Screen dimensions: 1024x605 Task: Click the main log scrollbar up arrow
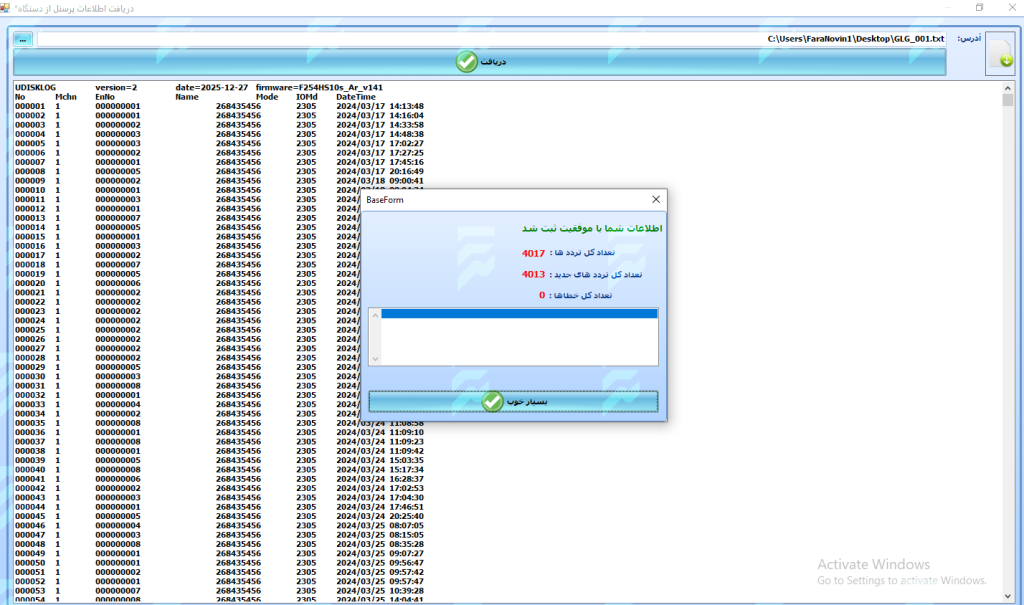[1008, 88]
